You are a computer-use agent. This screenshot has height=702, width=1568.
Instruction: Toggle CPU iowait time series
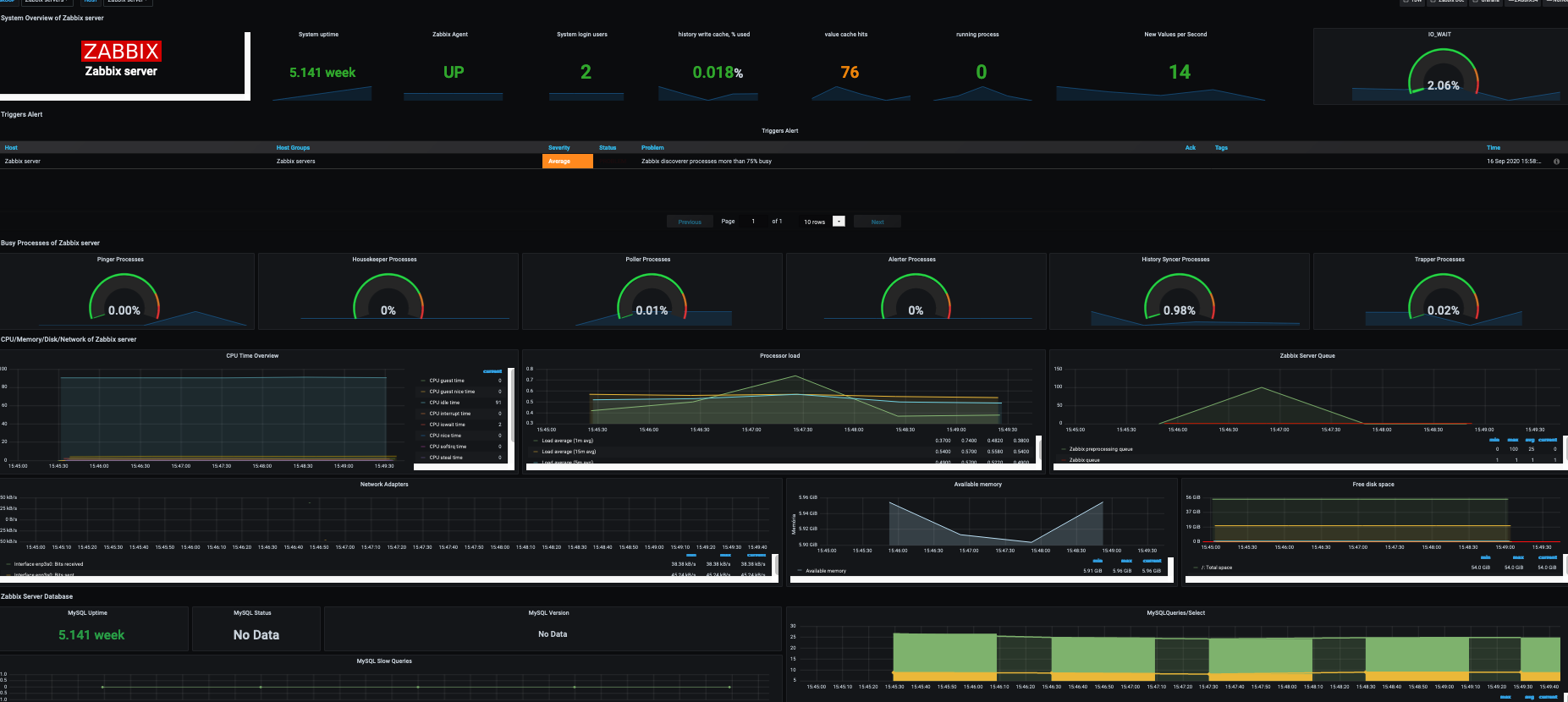[x=447, y=425]
